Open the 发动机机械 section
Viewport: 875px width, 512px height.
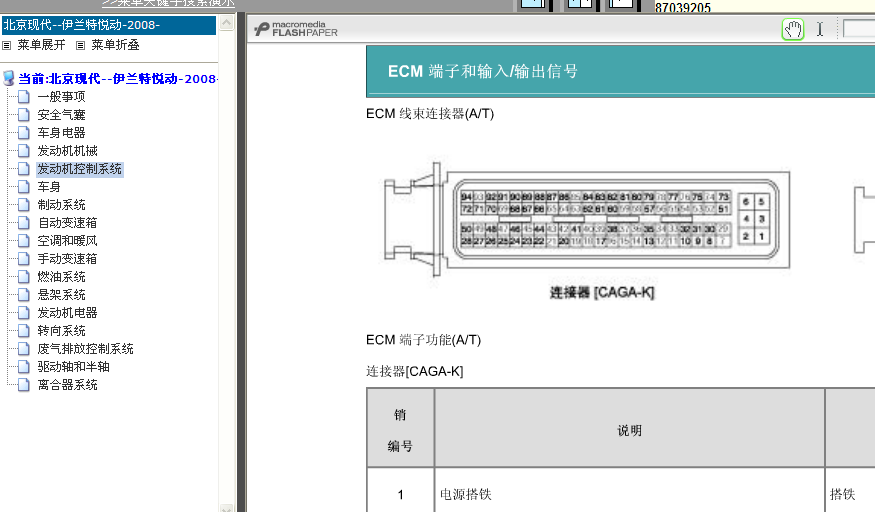point(68,151)
